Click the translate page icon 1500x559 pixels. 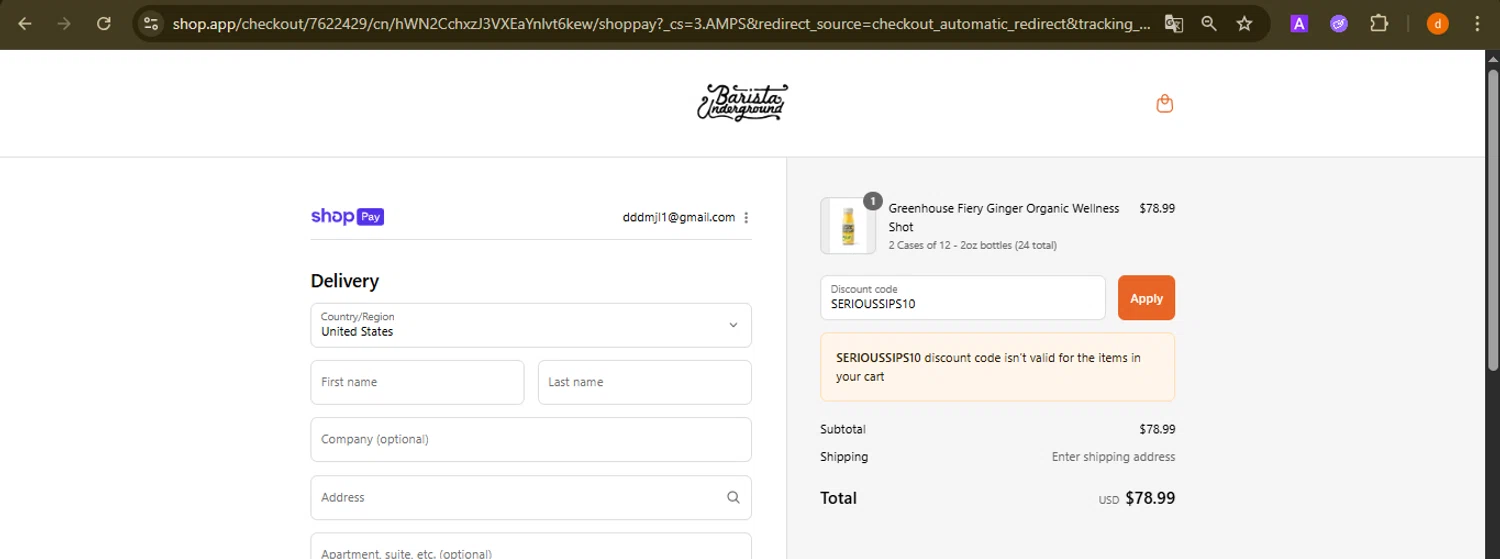pyautogui.click(x=1174, y=23)
